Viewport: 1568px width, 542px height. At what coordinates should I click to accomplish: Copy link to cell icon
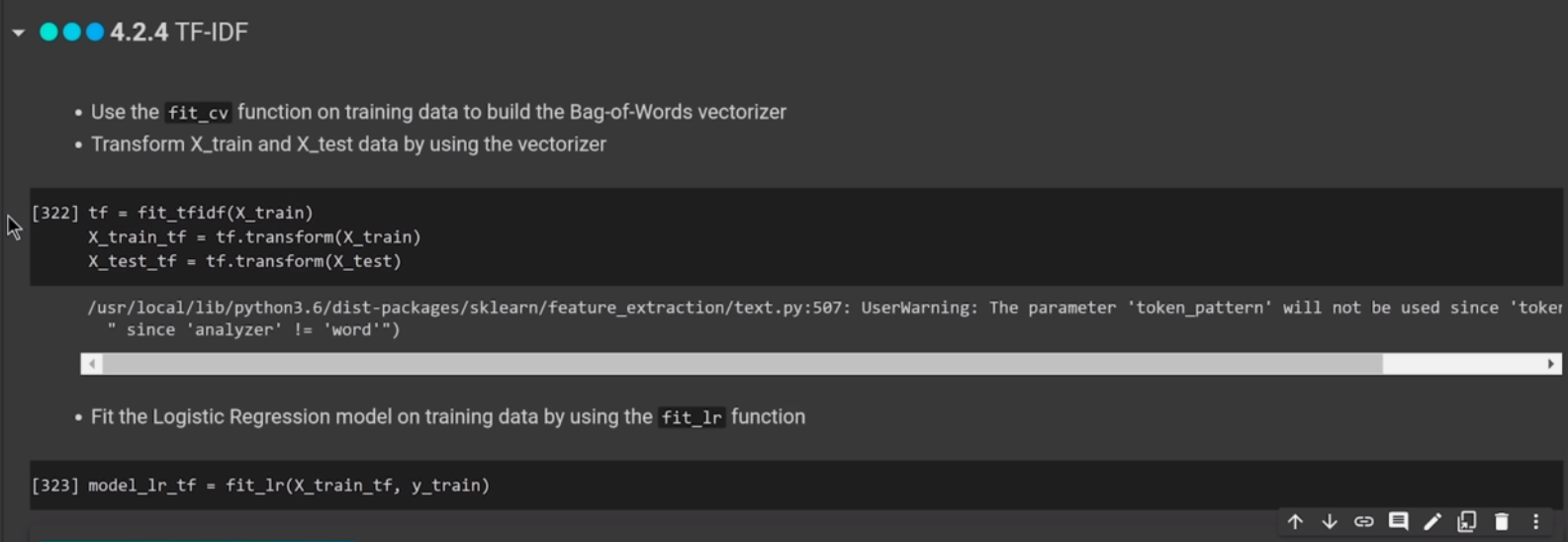point(1364,521)
